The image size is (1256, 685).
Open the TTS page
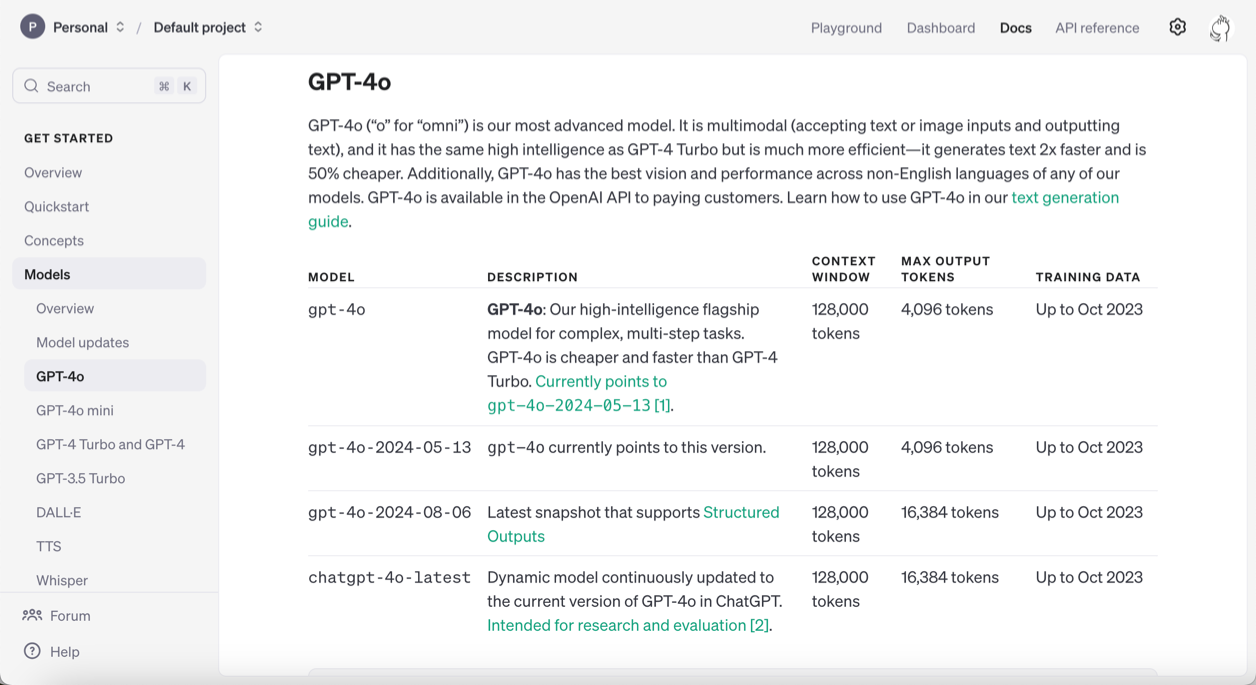click(x=49, y=546)
